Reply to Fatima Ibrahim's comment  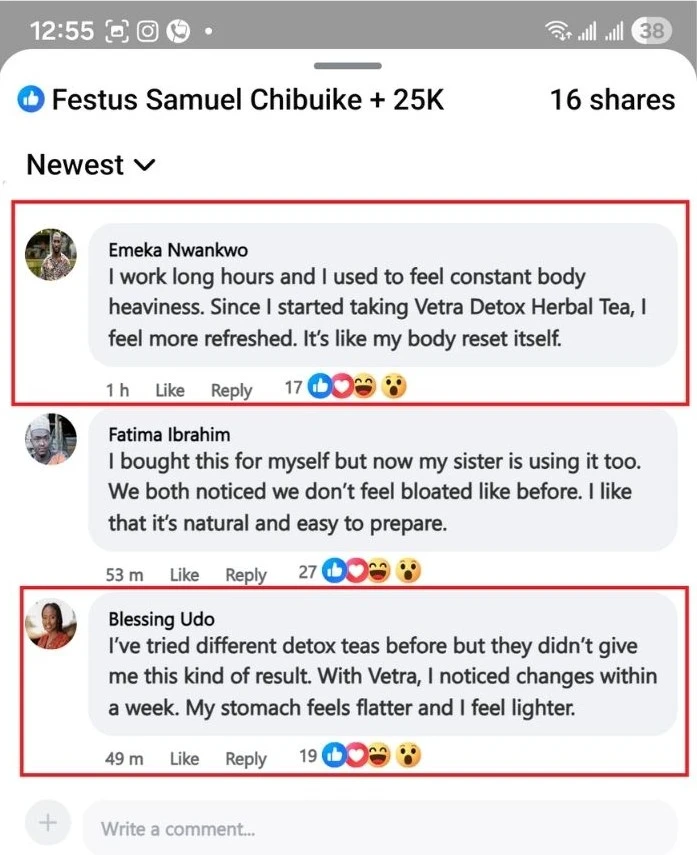coord(246,575)
